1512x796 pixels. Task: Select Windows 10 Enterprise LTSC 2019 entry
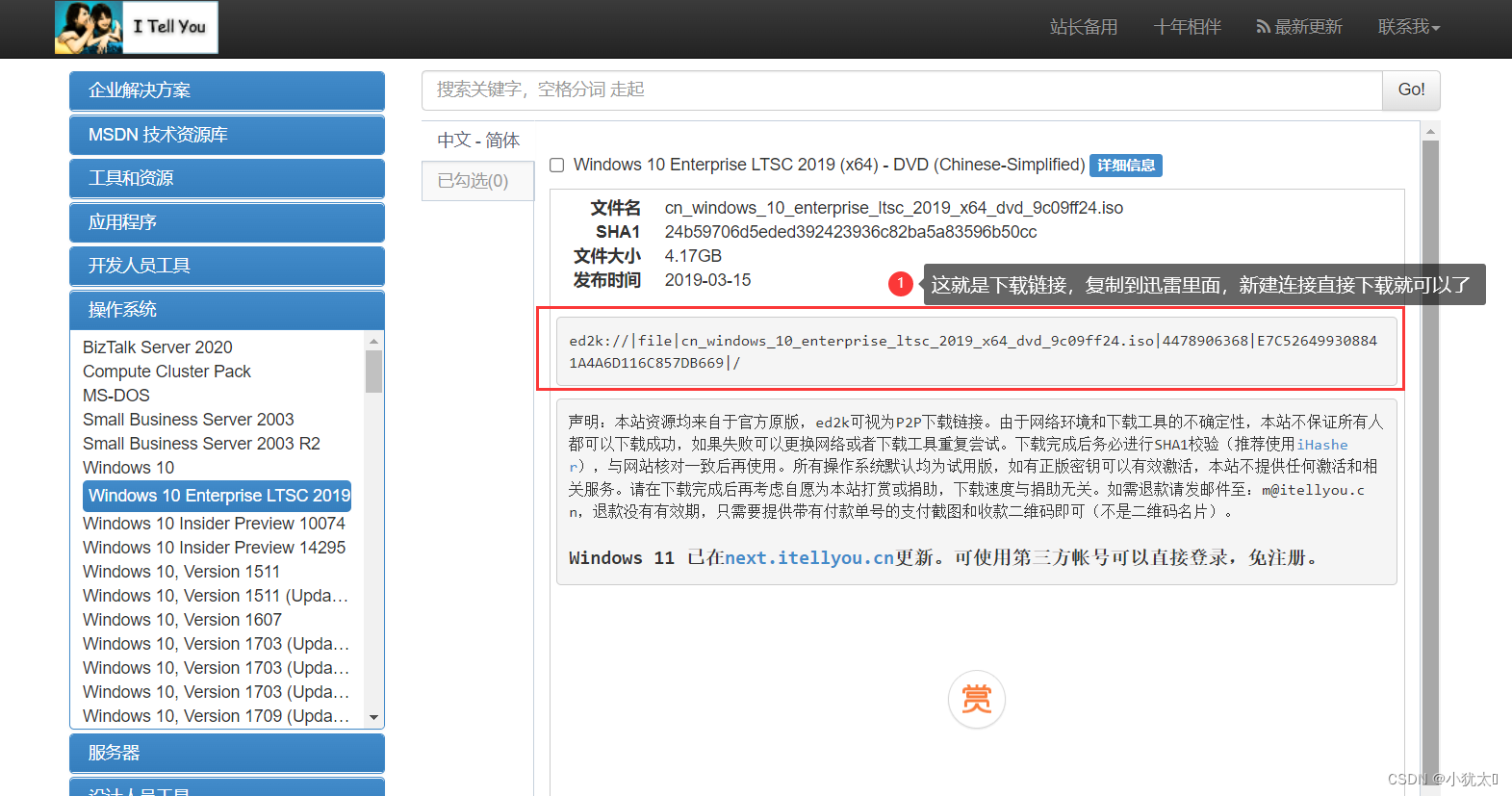[x=218, y=496]
